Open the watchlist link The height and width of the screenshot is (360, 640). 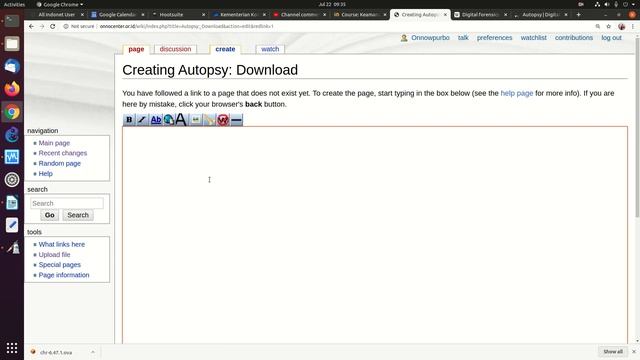point(533,38)
